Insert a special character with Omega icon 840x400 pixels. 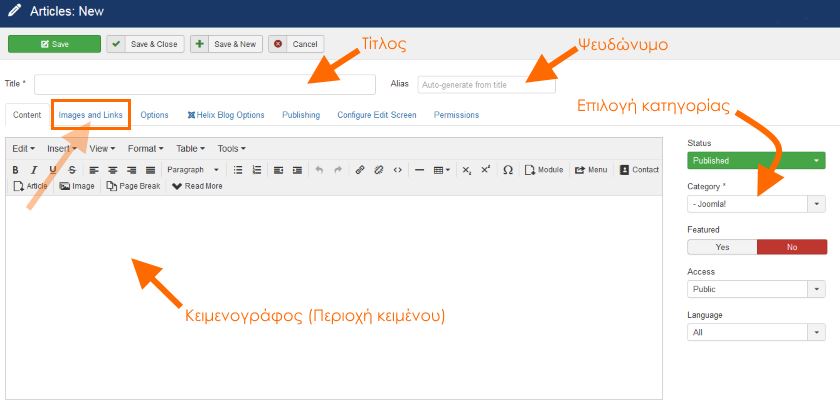(x=508, y=170)
